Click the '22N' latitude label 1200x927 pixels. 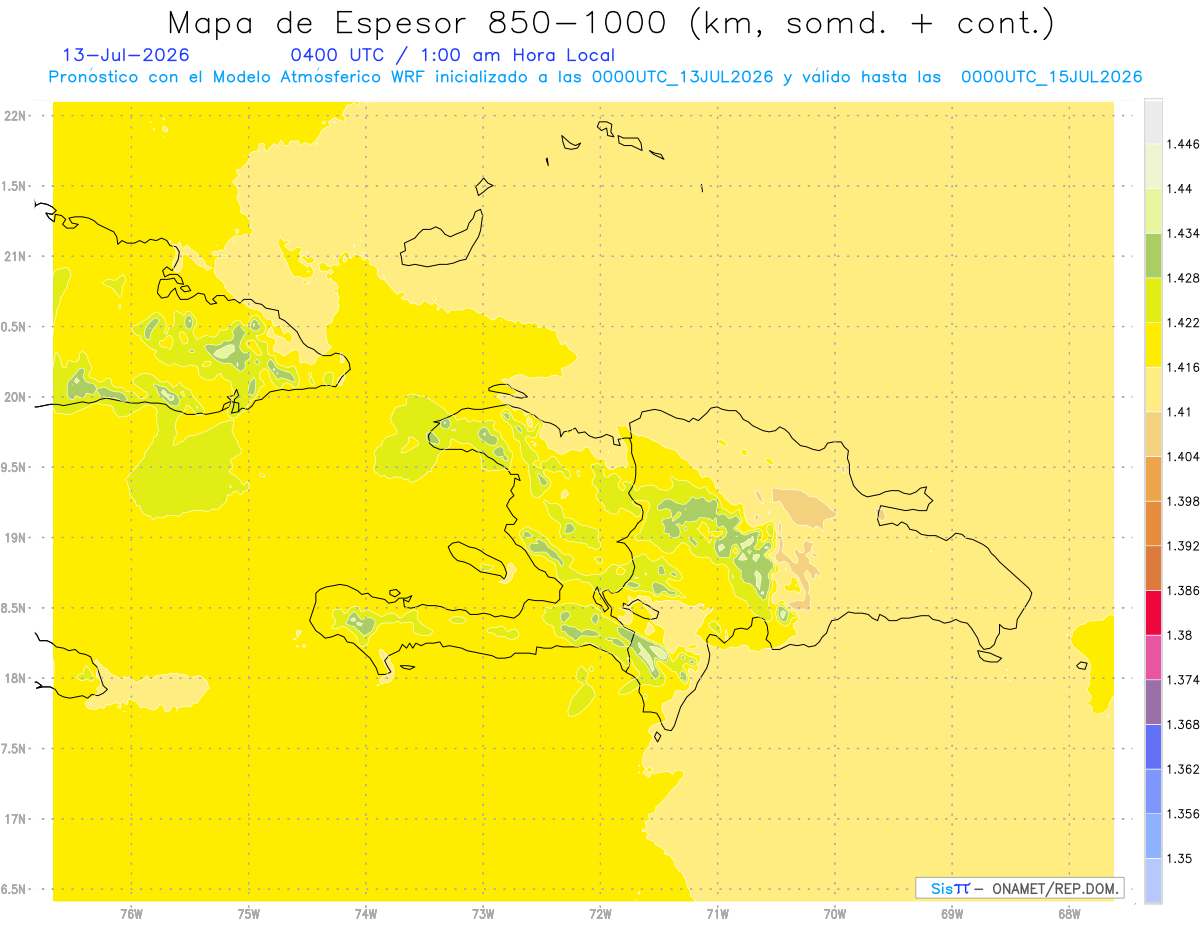(15, 116)
